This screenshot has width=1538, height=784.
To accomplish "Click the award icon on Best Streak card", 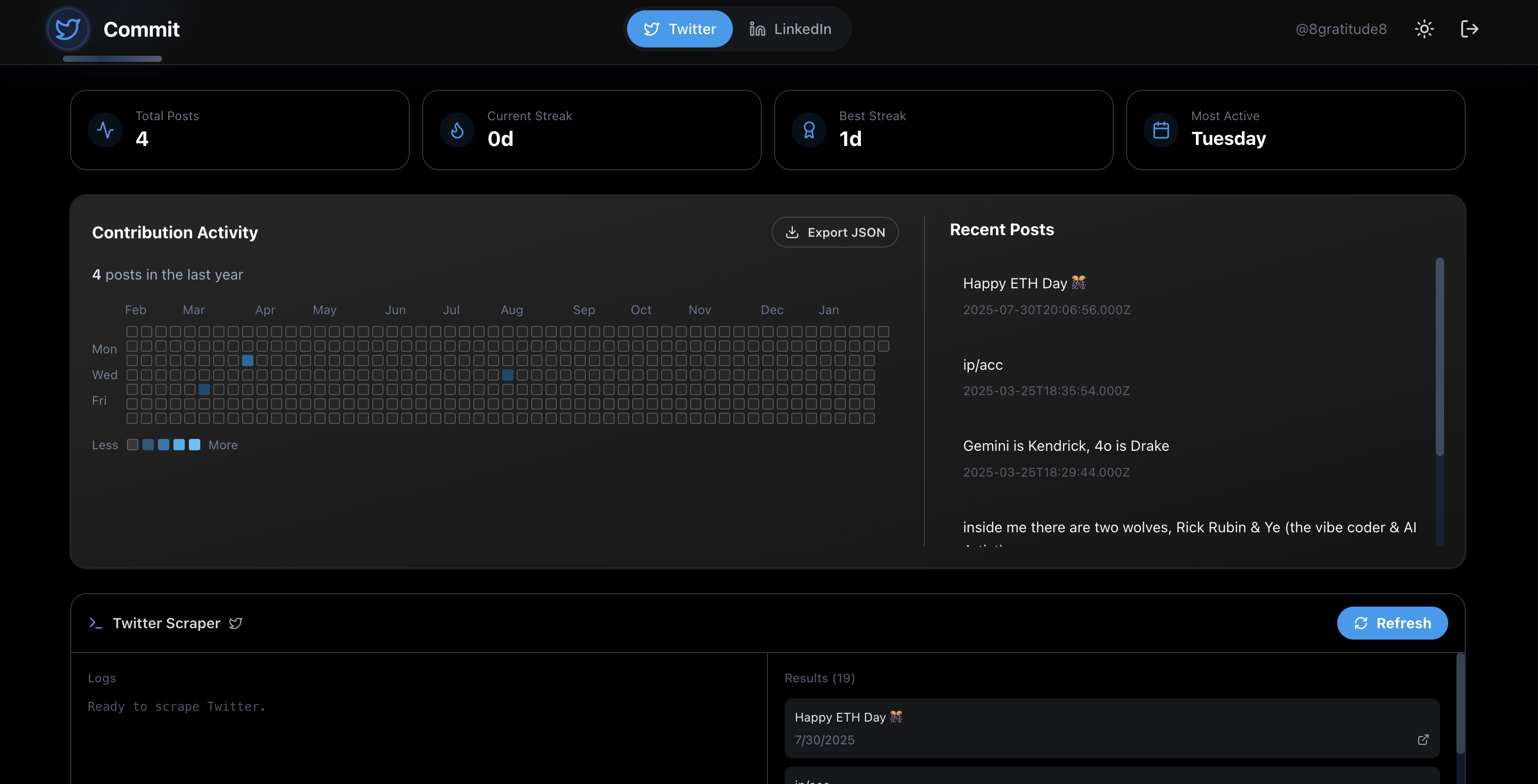I will (x=809, y=129).
